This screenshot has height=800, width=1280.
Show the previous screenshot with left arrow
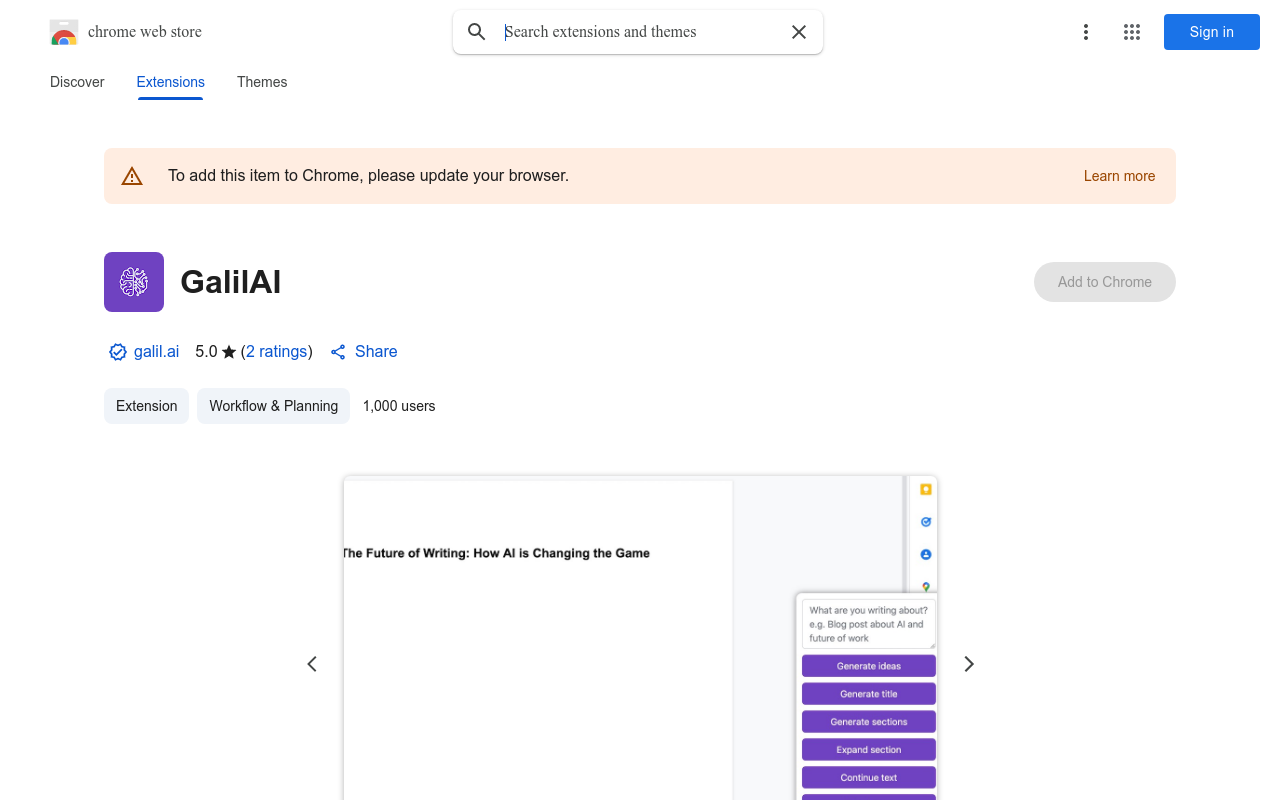click(312, 664)
